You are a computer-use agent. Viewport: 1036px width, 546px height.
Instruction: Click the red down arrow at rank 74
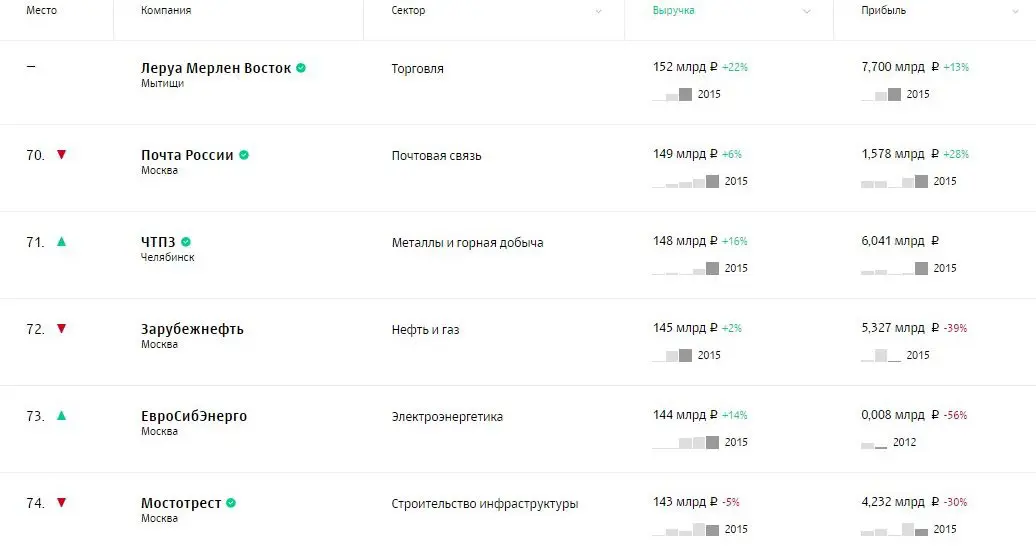click(61, 503)
